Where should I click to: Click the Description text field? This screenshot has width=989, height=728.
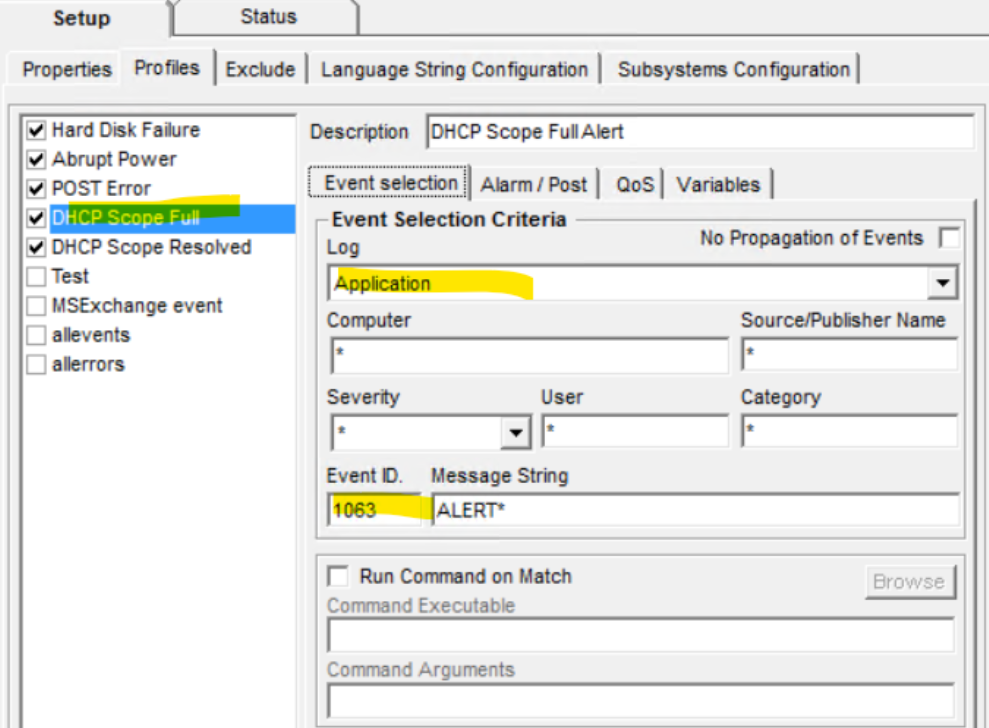click(x=700, y=132)
